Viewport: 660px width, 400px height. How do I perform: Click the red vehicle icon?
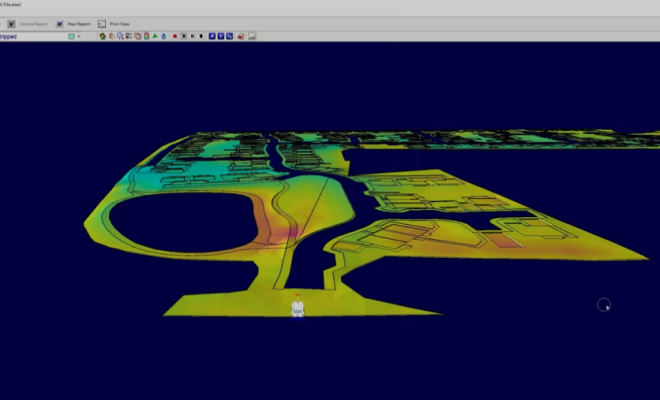tap(241, 36)
